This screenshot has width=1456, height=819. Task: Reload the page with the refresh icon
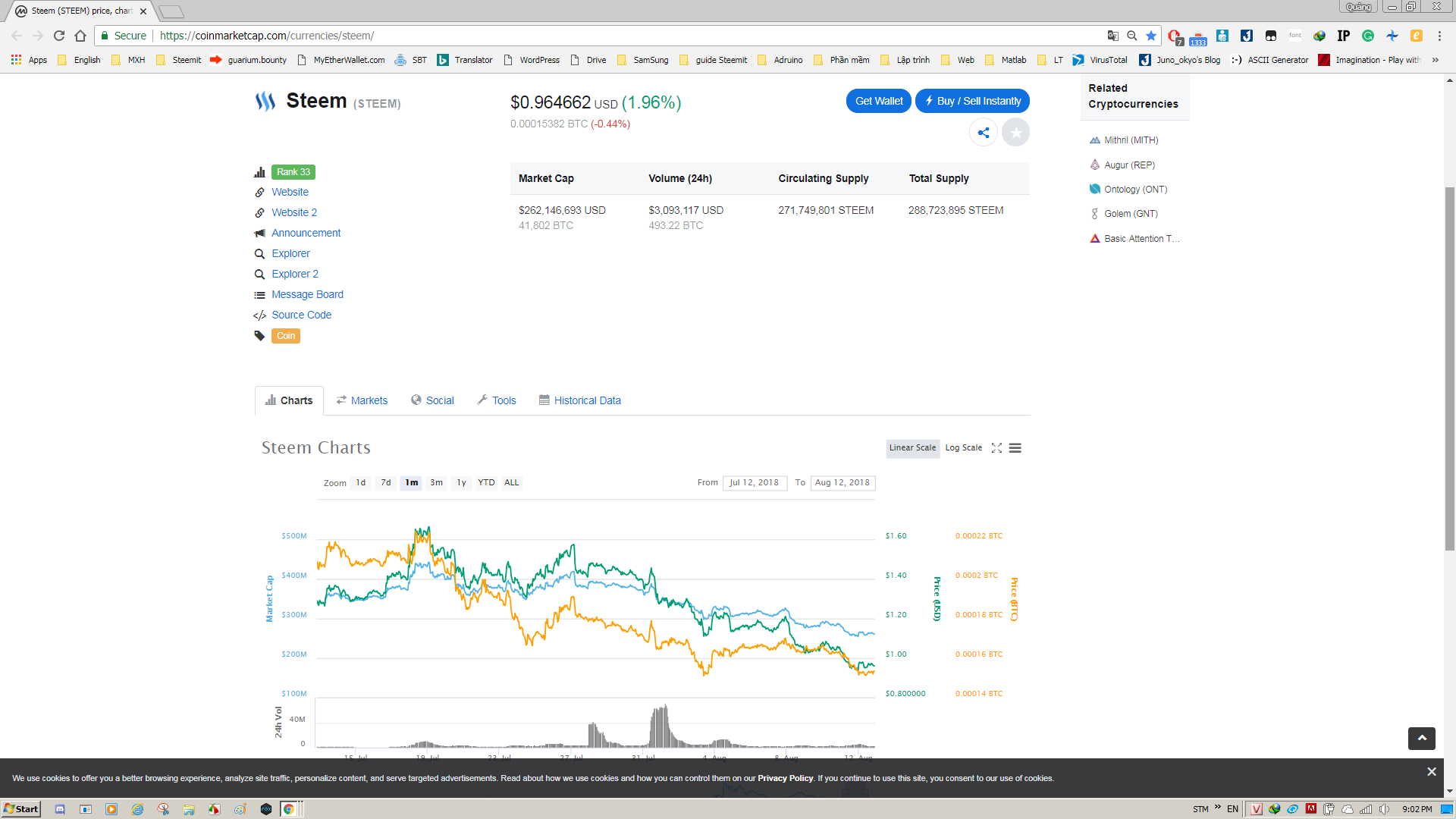click(x=59, y=36)
